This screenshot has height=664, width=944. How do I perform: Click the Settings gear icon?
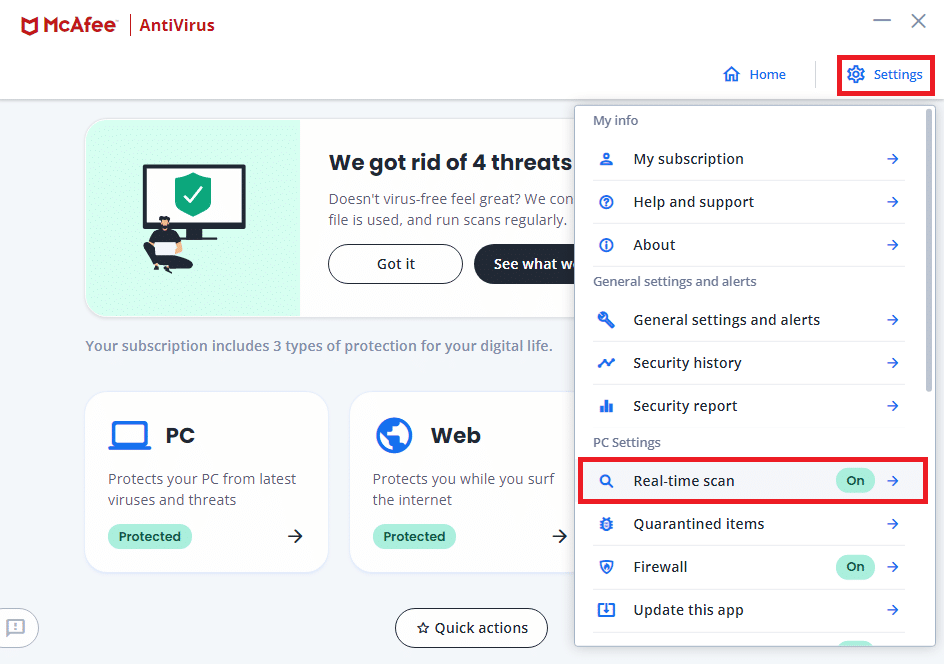click(x=856, y=74)
